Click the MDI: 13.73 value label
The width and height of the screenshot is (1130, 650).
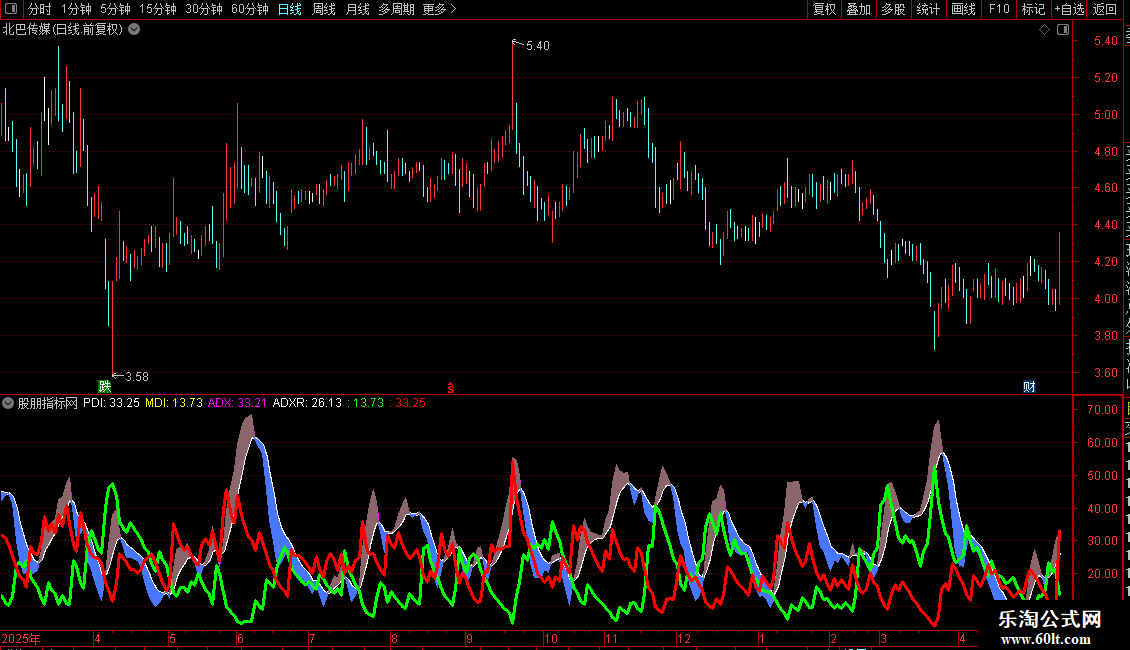coord(174,403)
